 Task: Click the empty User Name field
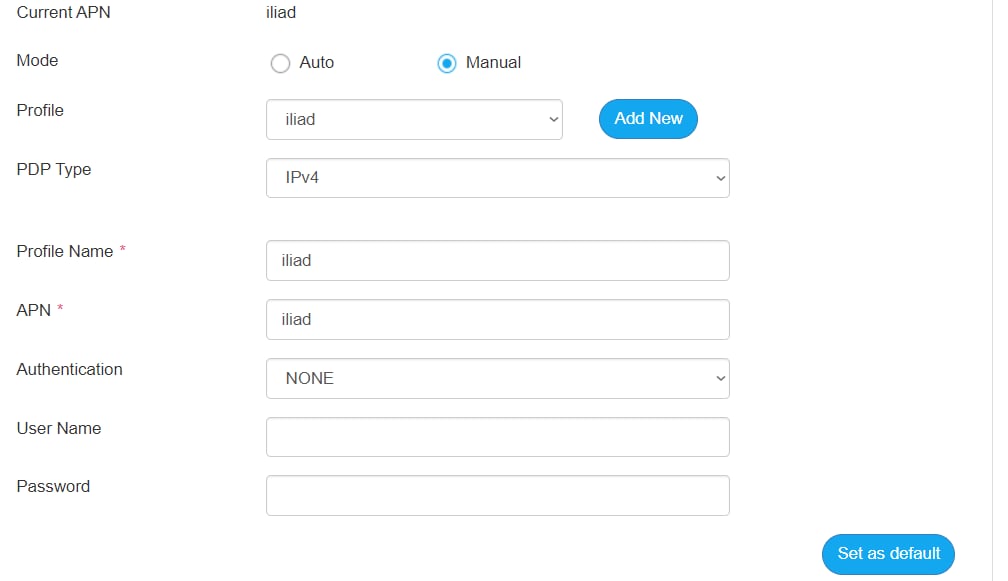point(498,437)
